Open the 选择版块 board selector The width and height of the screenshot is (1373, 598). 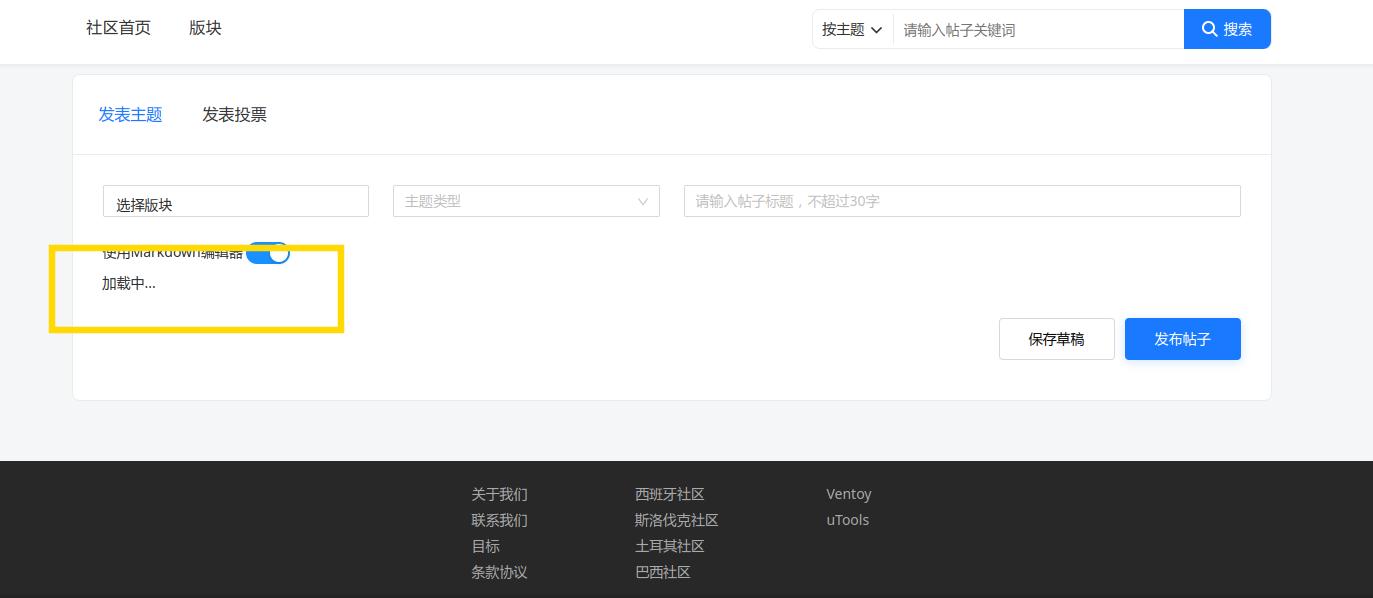(235, 201)
